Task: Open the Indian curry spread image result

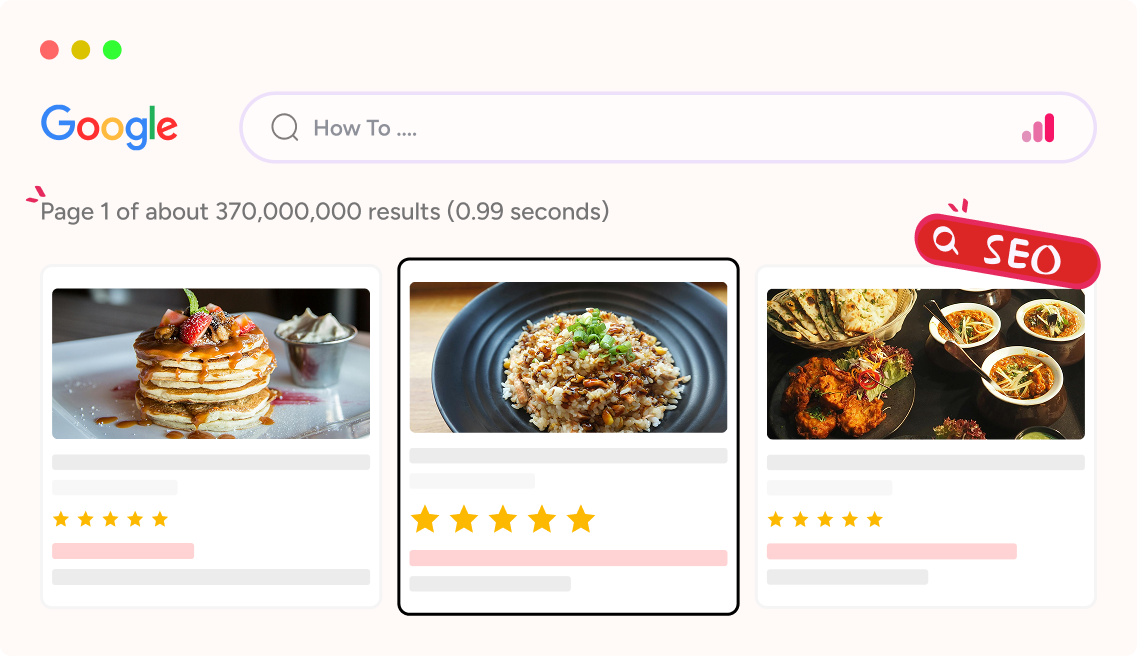Action: click(925, 363)
